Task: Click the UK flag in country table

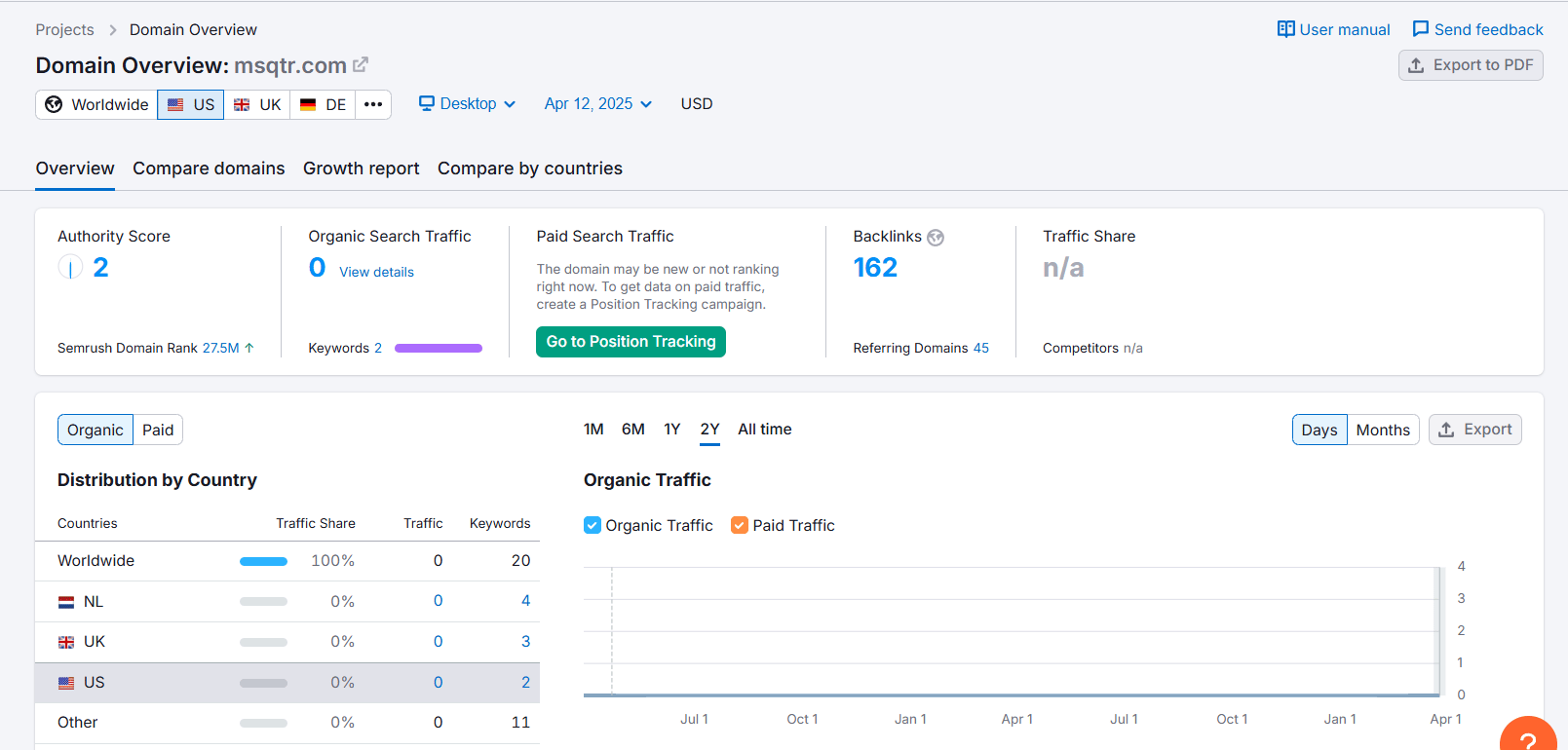Action: pyautogui.click(x=66, y=642)
